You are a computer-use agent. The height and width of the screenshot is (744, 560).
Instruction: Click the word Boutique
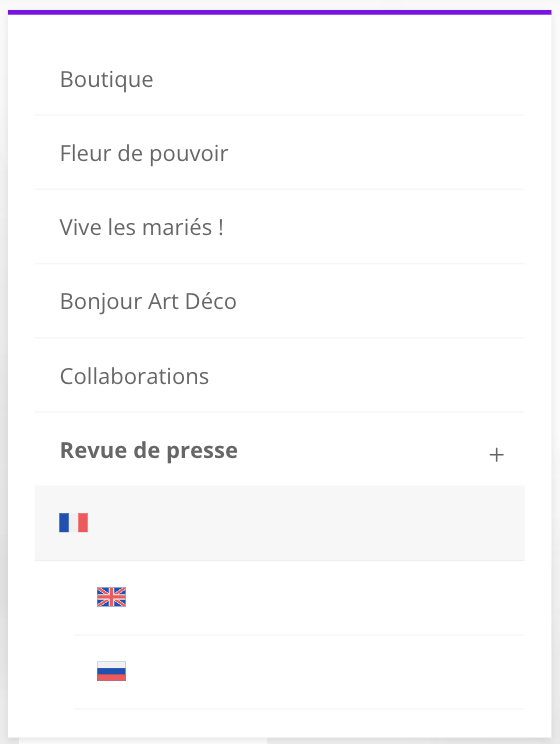(106, 79)
